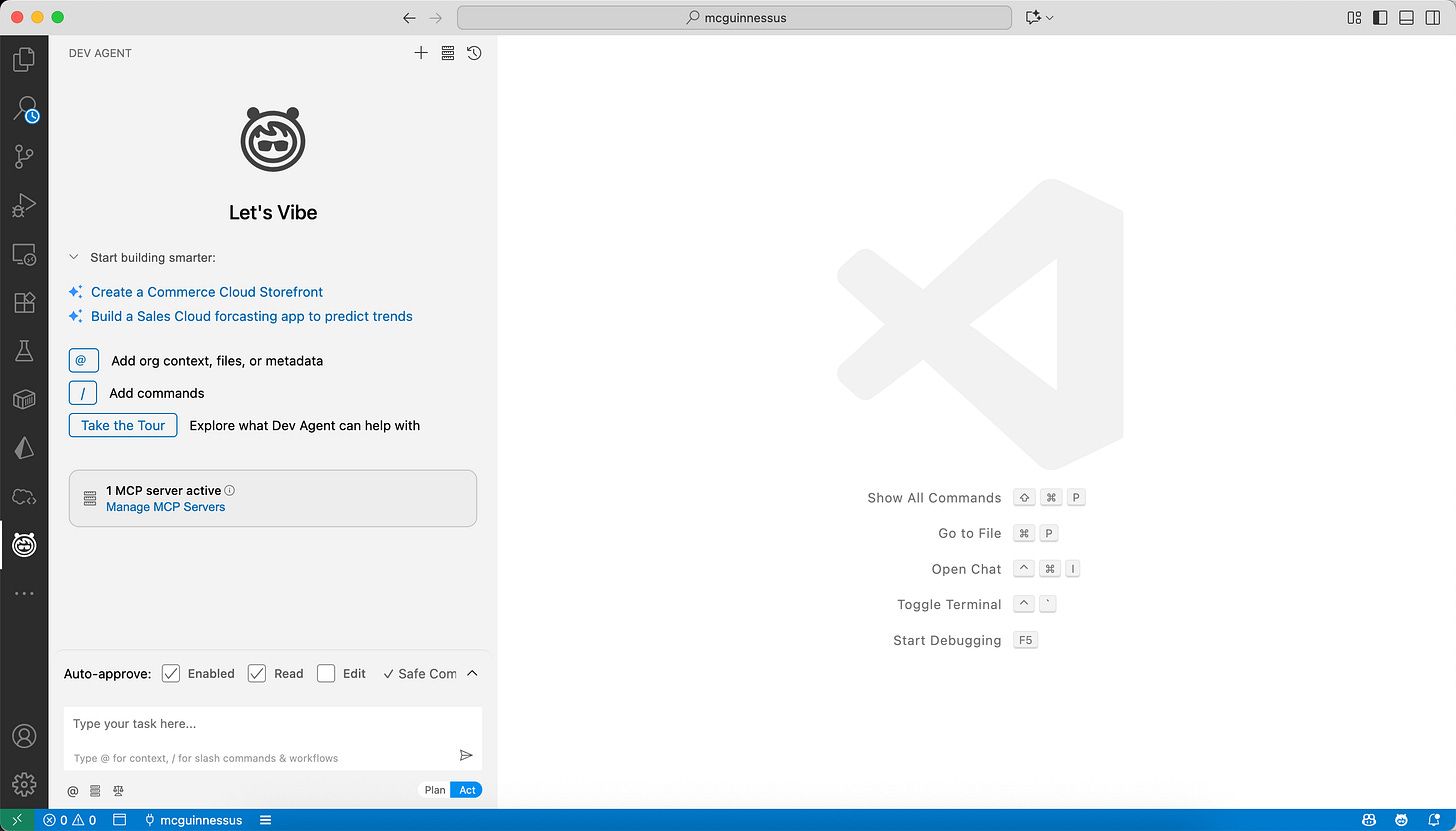The height and width of the screenshot is (831, 1456).
Task: Expand the auto-approve settings chevron
Action: (x=473, y=673)
